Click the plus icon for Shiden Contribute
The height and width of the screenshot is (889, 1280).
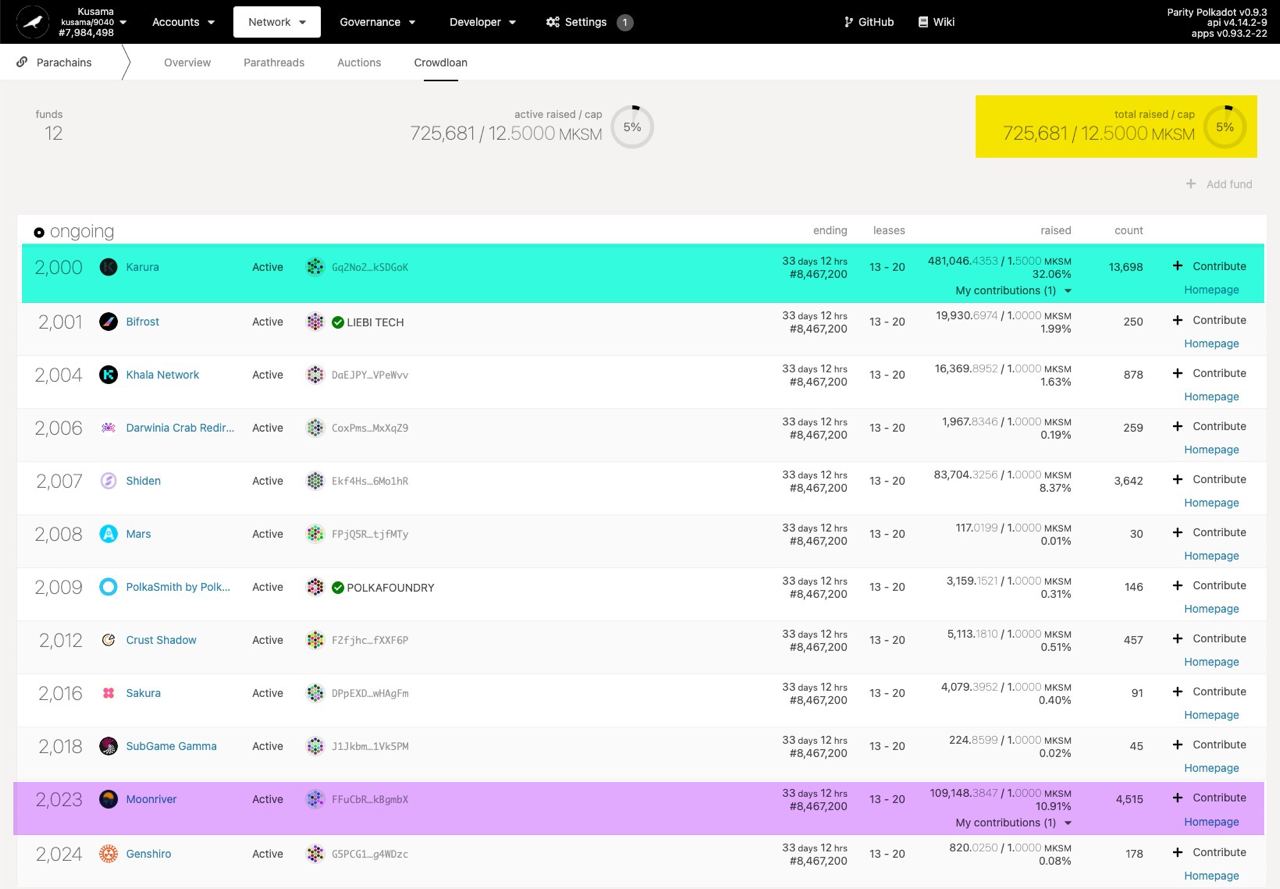1177,479
